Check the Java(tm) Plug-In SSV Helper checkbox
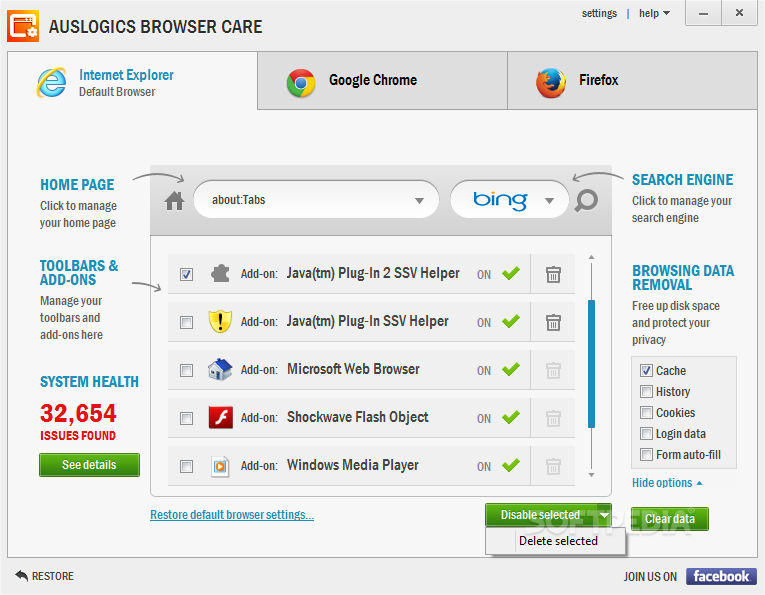The width and height of the screenshot is (765, 595). pos(186,322)
